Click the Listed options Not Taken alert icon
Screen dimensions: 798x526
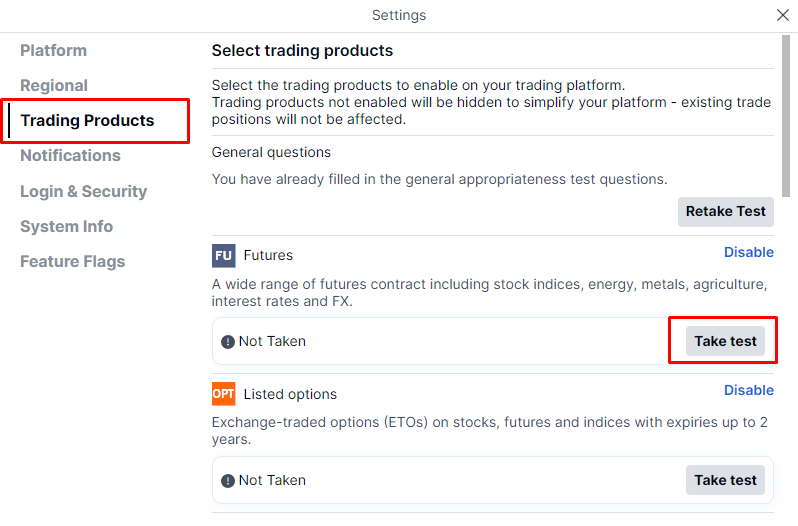coord(228,481)
